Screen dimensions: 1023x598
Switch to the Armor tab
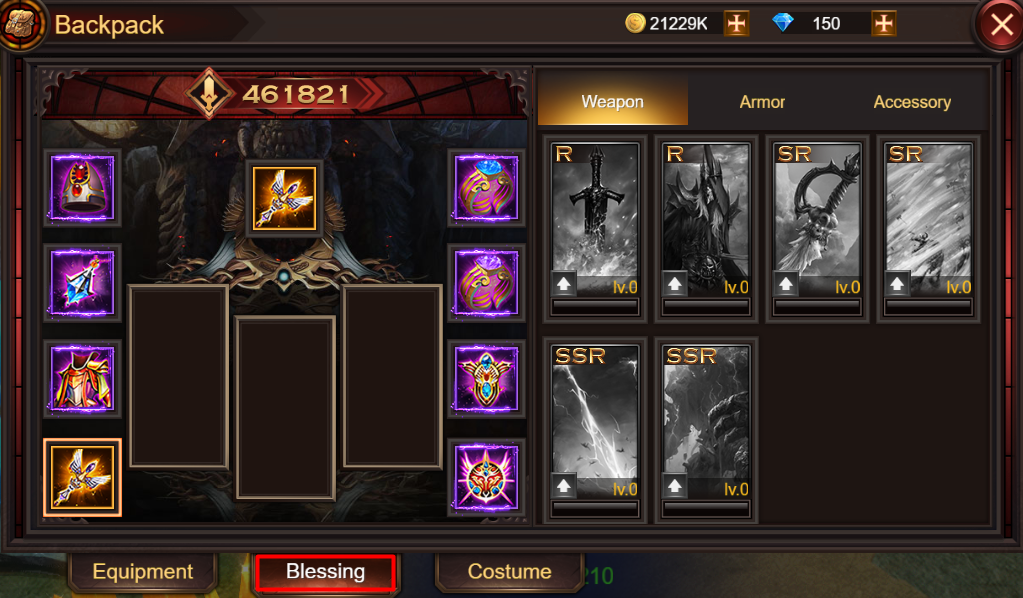762,102
